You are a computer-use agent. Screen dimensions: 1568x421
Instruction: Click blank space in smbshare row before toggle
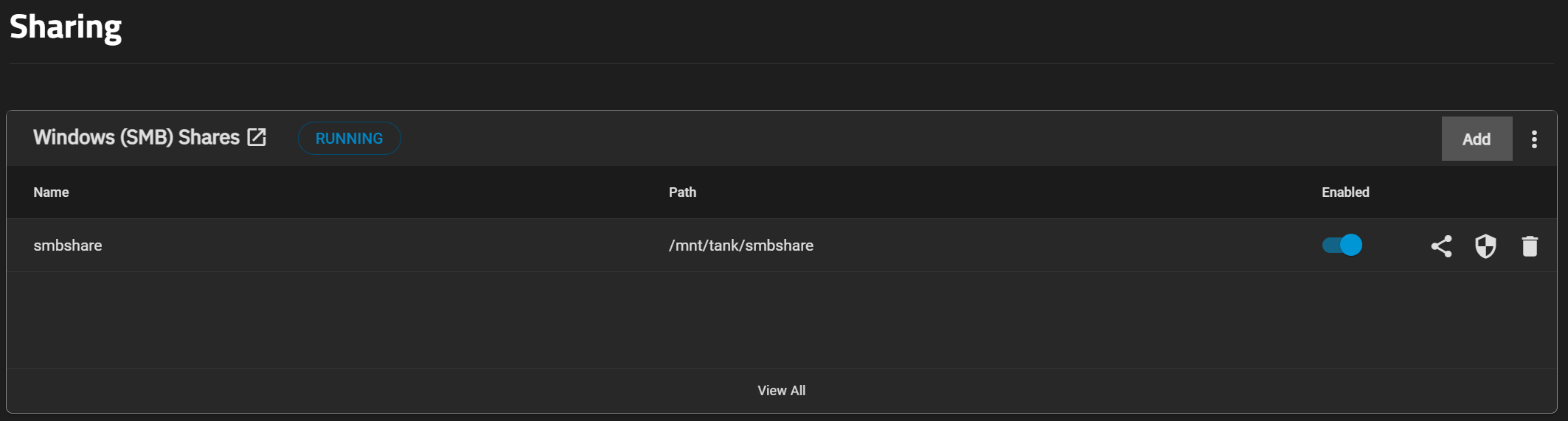pos(1069,246)
